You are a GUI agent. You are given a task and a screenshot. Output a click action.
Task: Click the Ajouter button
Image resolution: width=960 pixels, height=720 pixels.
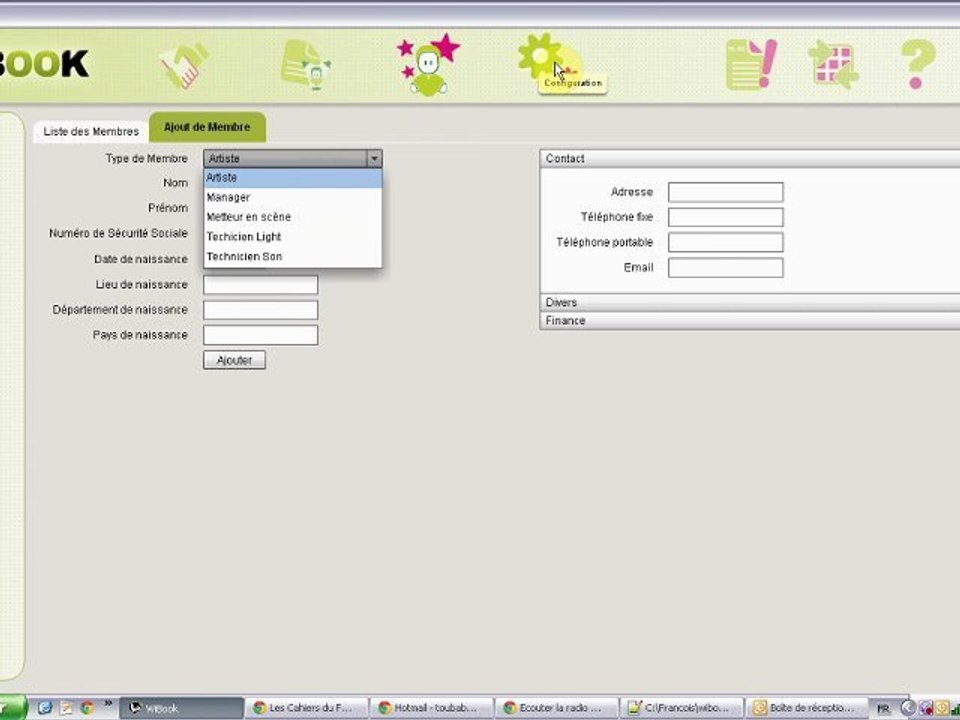click(x=234, y=360)
